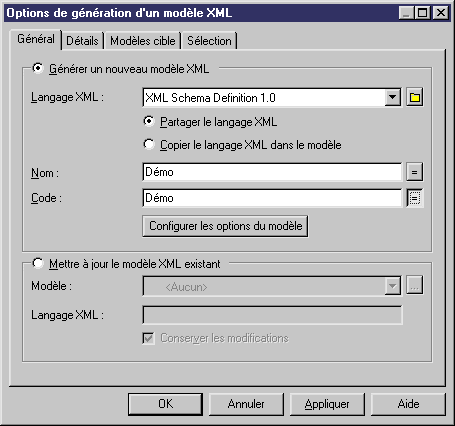The height and width of the screenshot is (426, 455).
Task: Toggle Conserver les modifications checkbox
Action: coord(149,338)
